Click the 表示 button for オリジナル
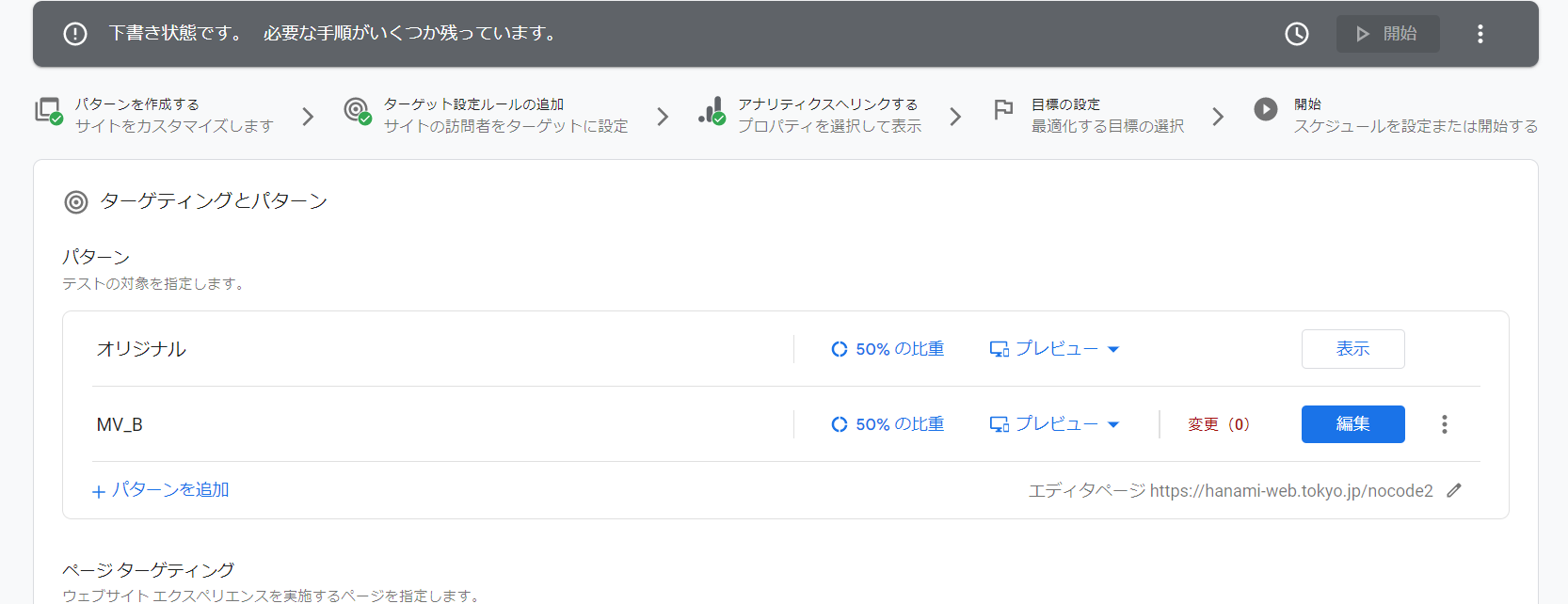This screenshot has width=1568, height=604. 1352,349
